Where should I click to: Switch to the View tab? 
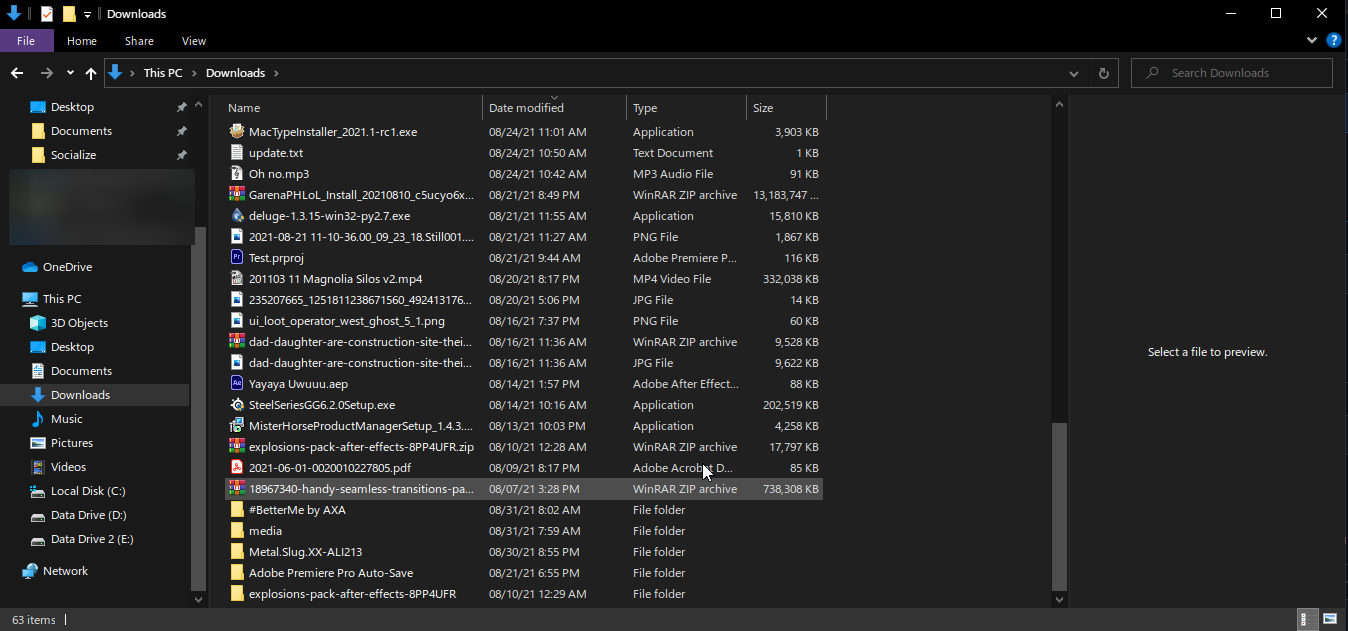point(193,40)
